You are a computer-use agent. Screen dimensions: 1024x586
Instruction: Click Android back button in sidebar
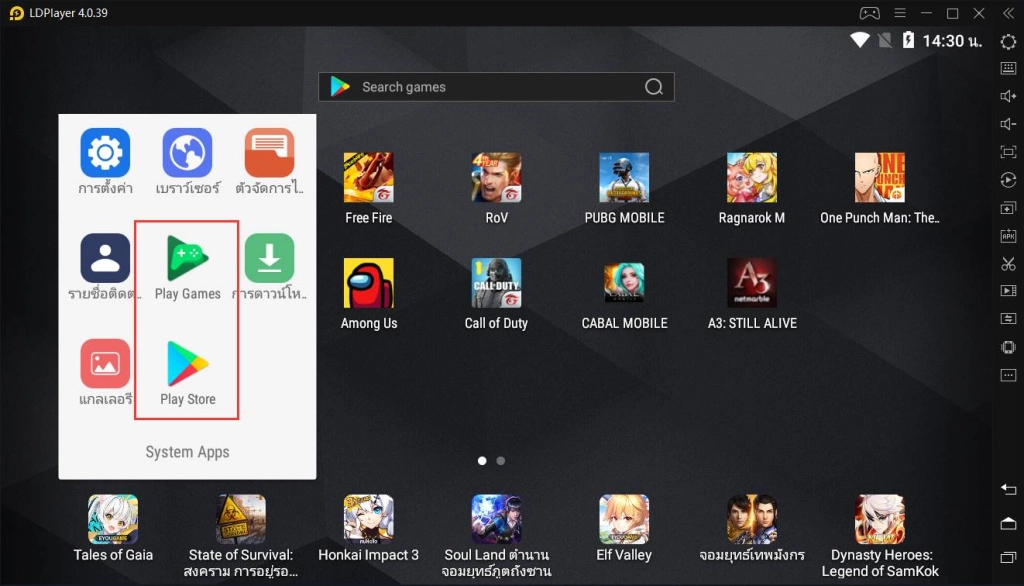click(x=1008, y=489)
